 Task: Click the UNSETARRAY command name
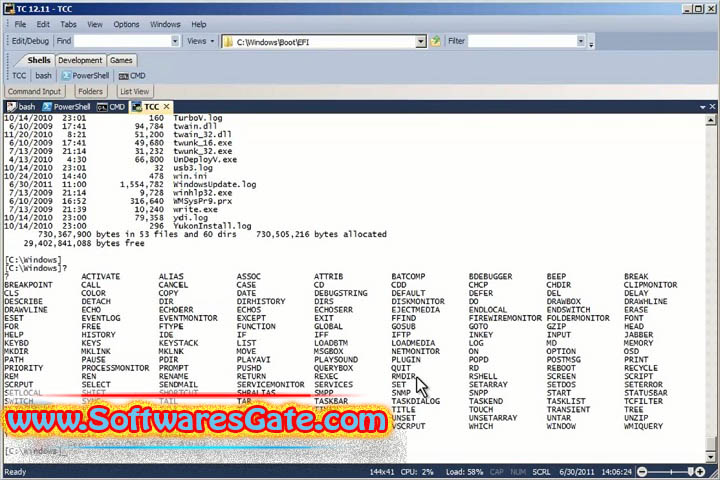(493, 418)
